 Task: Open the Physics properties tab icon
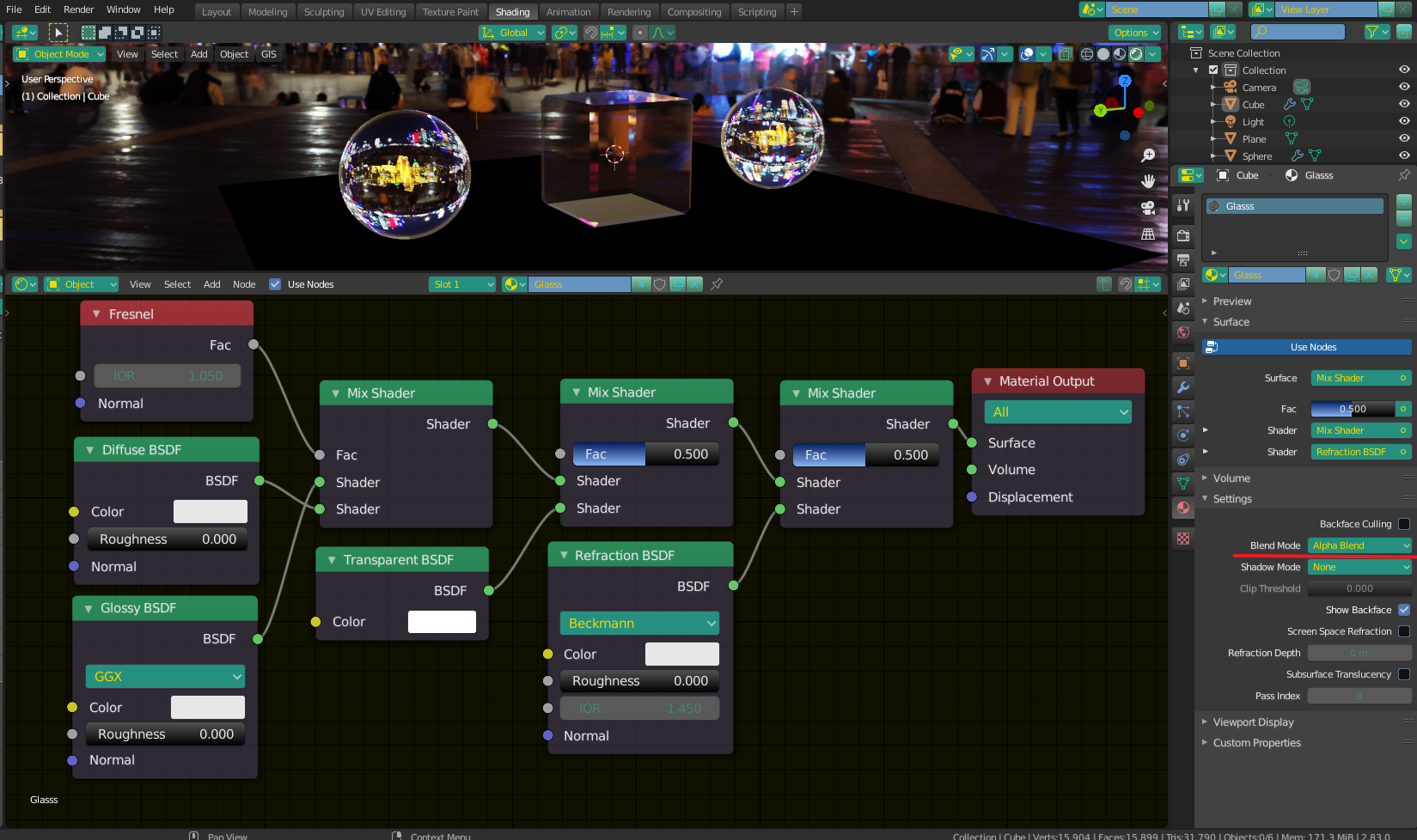point(1183,435)
